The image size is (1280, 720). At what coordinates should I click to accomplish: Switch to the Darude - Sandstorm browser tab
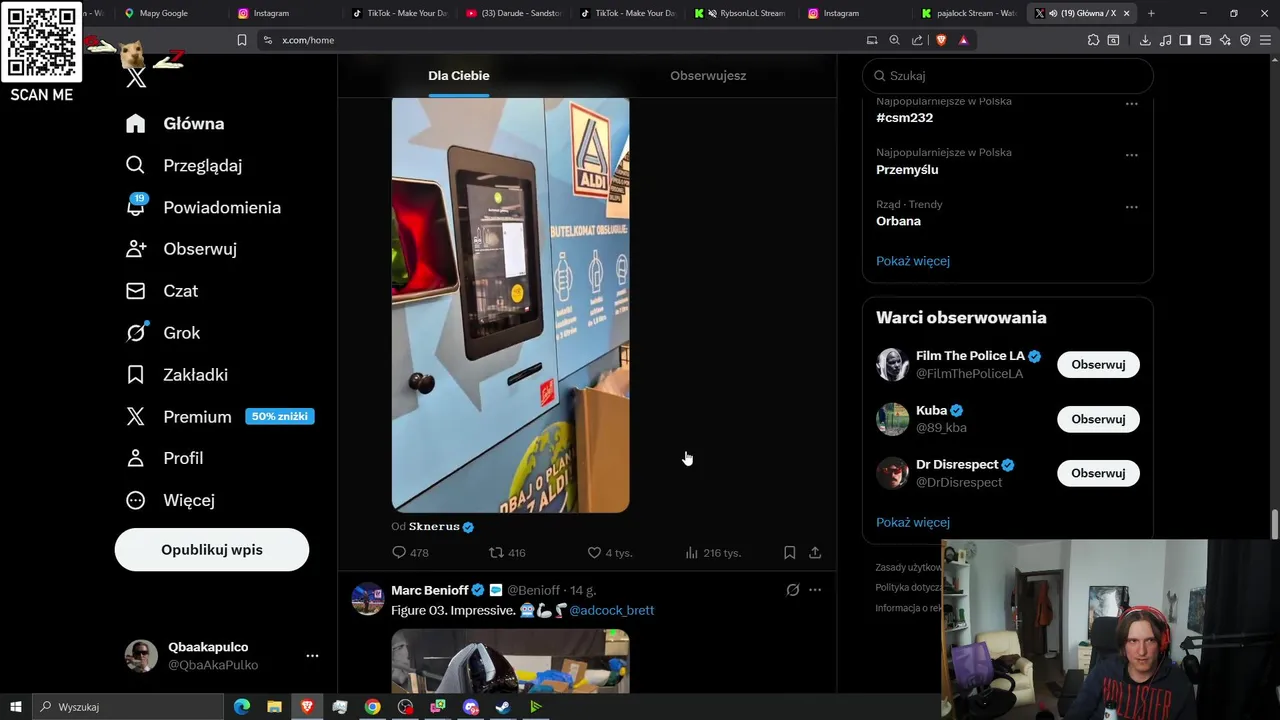coord(513,13)
